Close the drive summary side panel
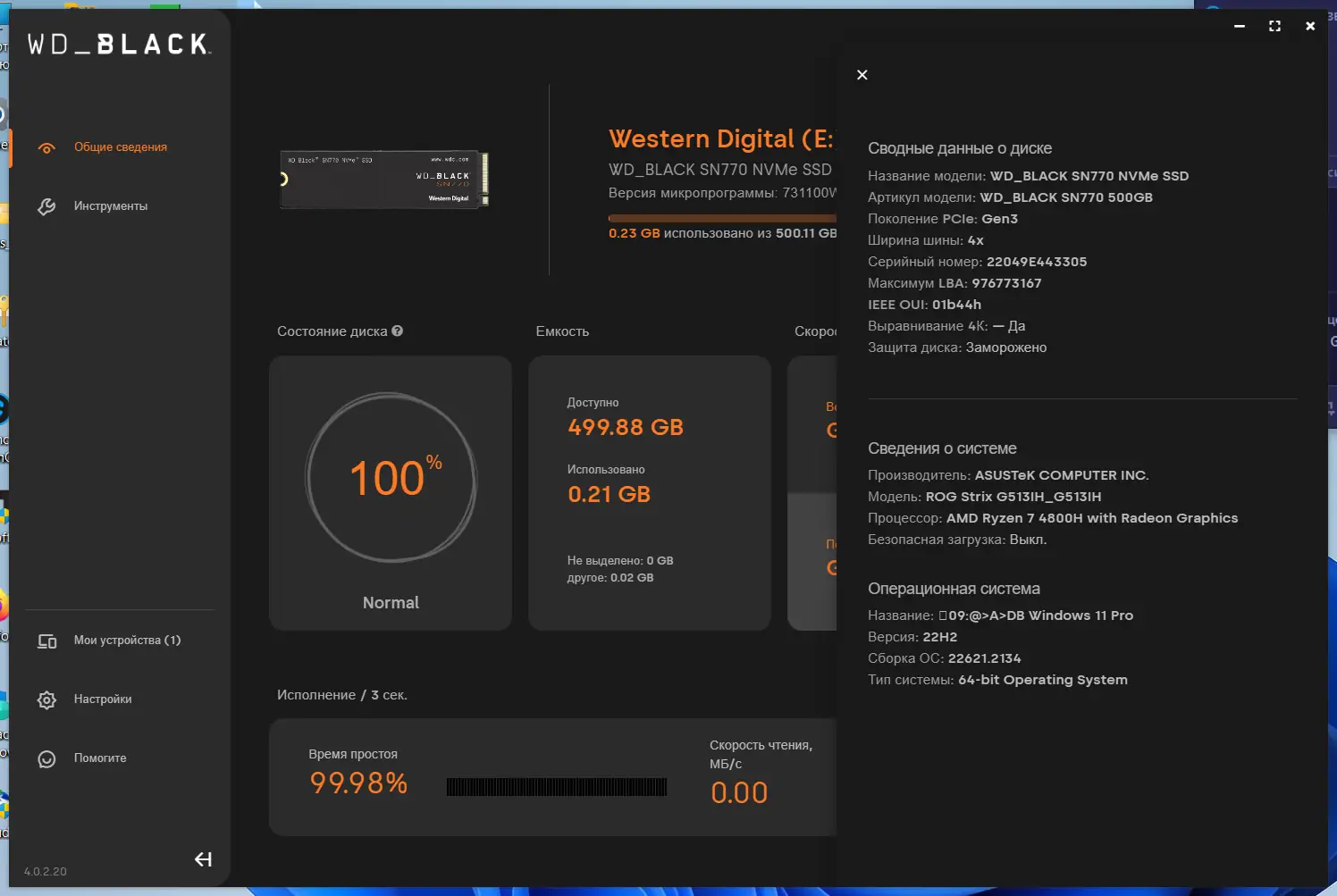 [x=862, y=75]
